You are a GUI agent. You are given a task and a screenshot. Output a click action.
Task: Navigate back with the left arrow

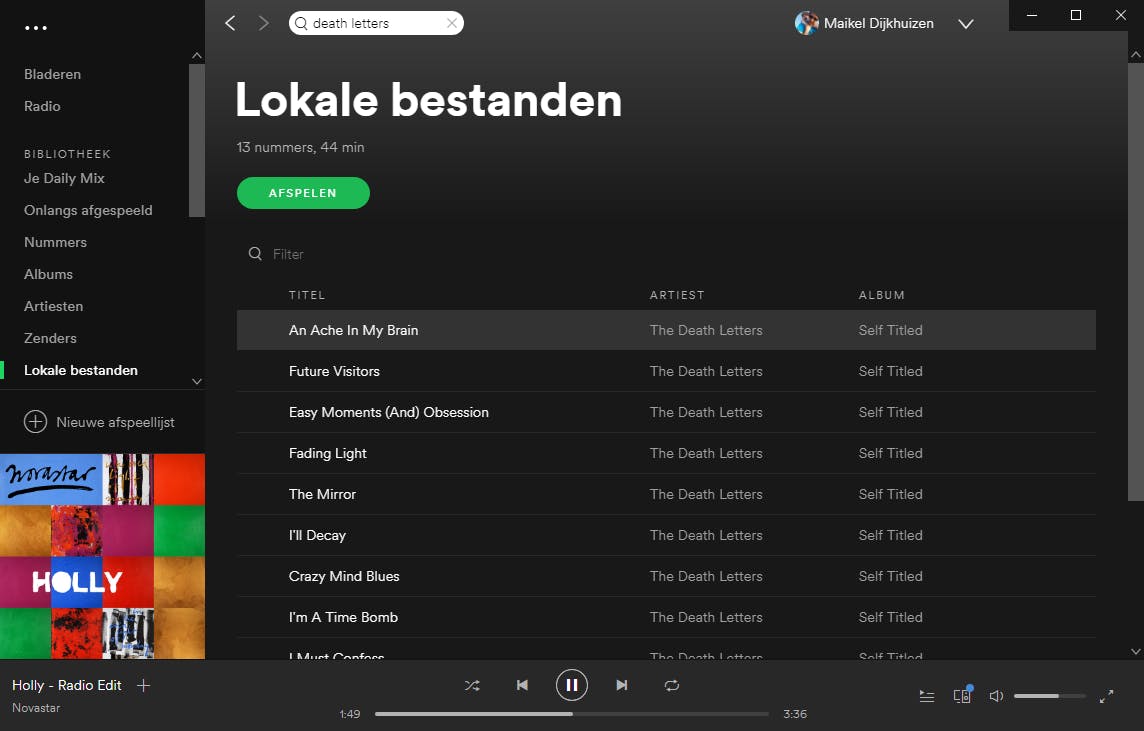pos(231,23)
